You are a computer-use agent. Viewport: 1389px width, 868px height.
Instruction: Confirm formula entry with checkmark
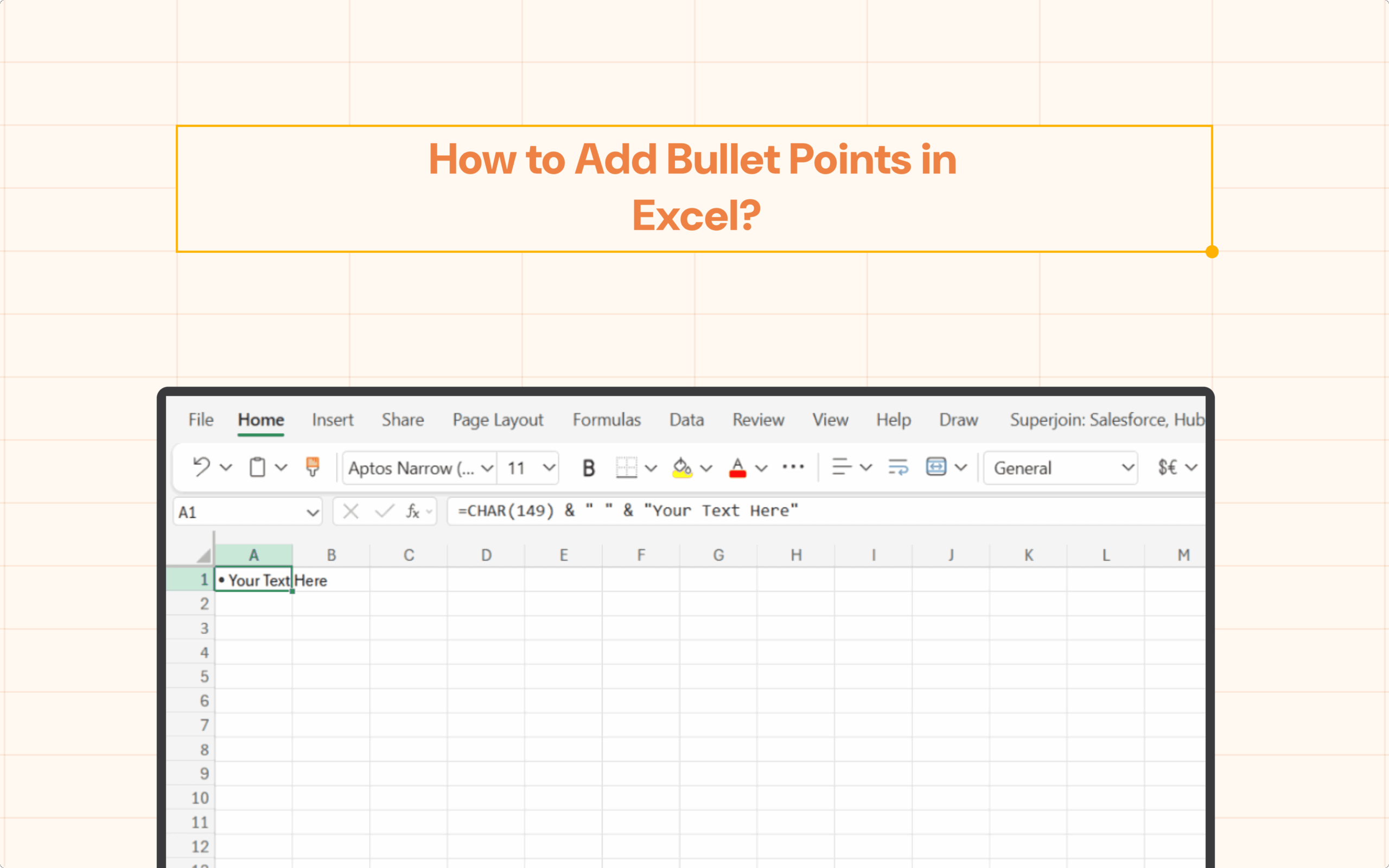click(384, 511)
